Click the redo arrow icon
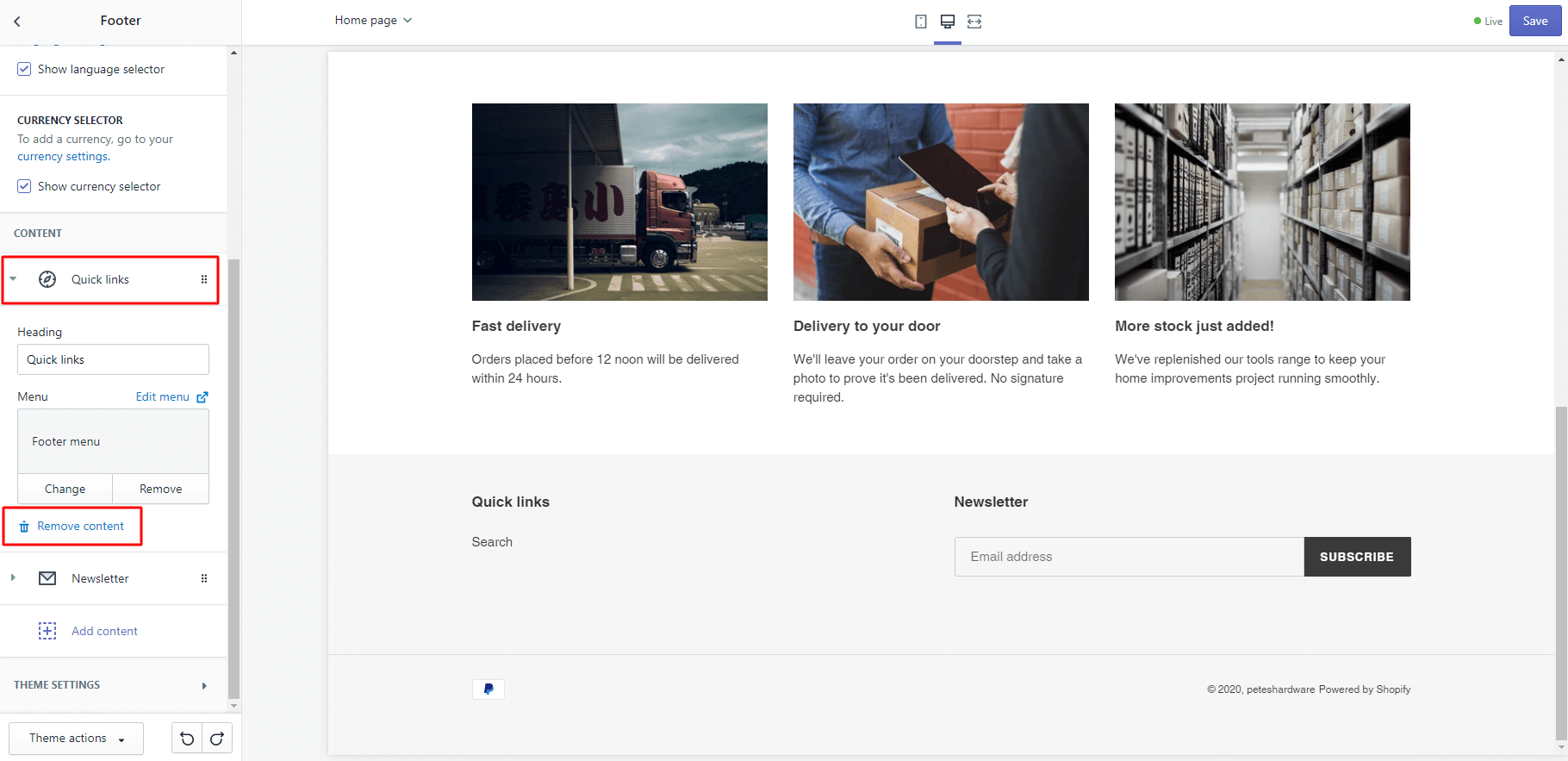 (x=217, y=739)
